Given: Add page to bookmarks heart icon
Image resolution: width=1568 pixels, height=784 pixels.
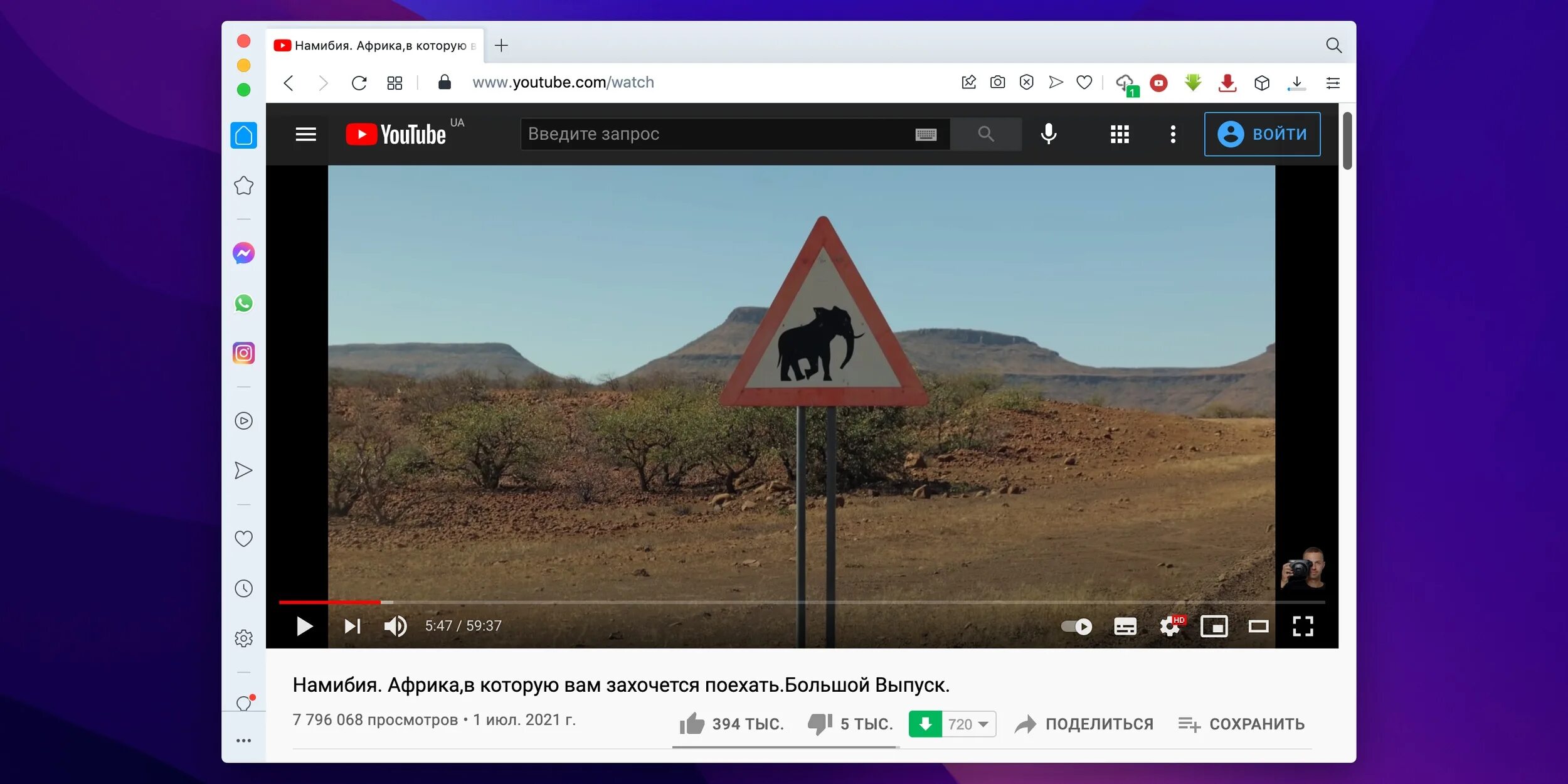Looking at the screenshot, I should [1084, 82].
